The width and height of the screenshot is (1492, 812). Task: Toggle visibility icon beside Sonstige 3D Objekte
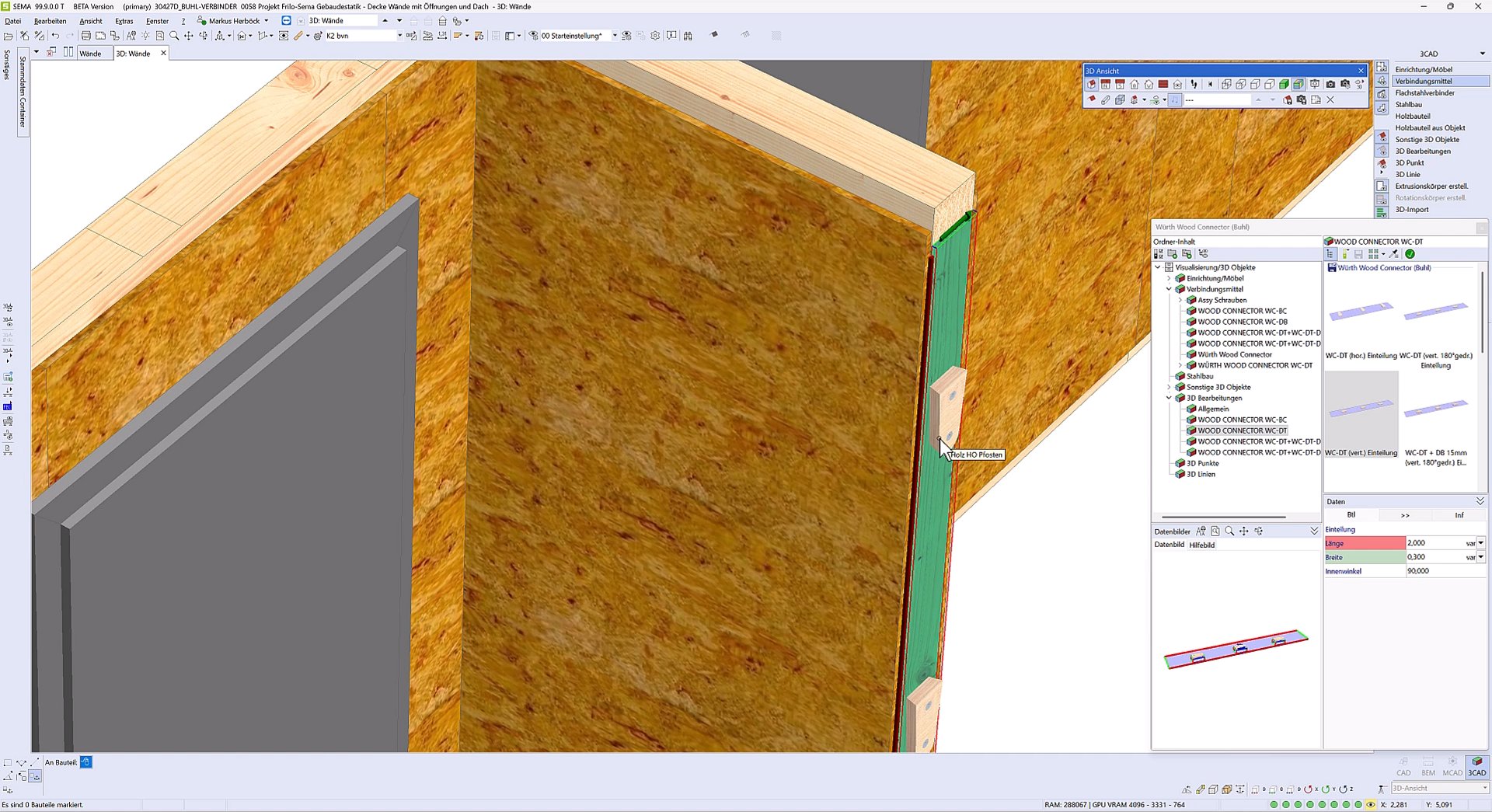(x=1382, y=138)
